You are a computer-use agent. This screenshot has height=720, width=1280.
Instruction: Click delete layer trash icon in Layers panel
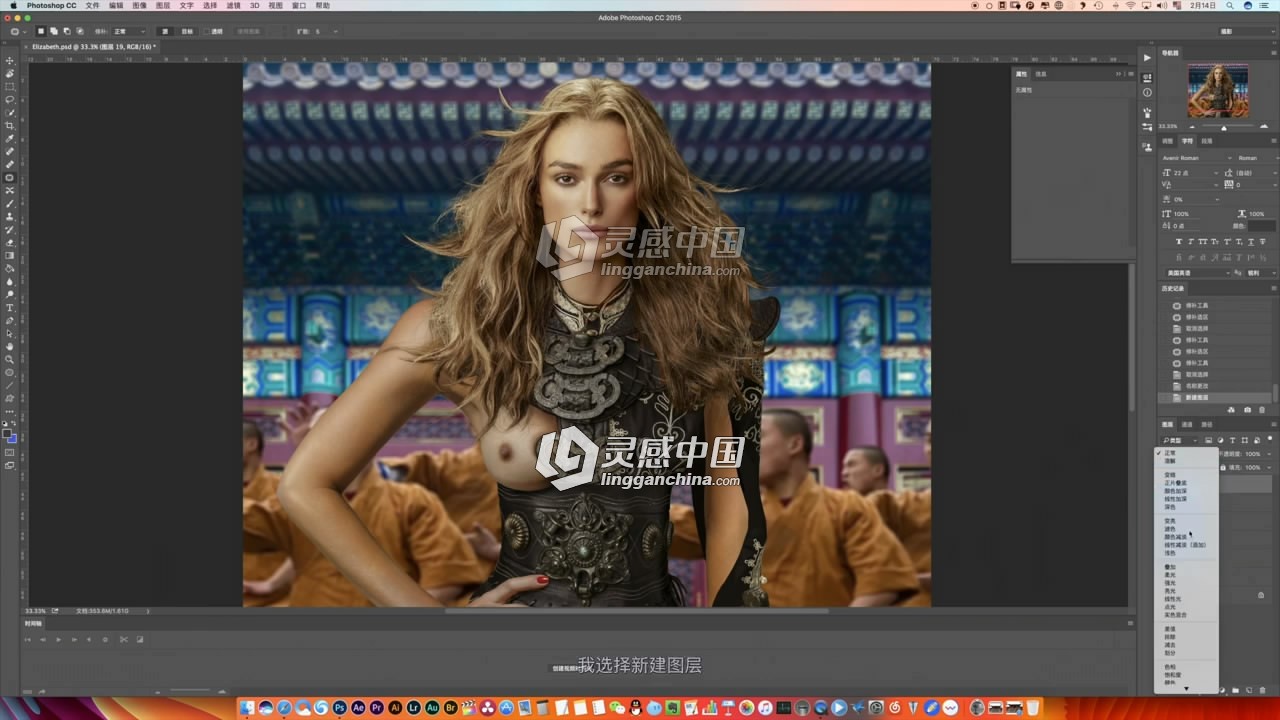(x=1261, y=691)
